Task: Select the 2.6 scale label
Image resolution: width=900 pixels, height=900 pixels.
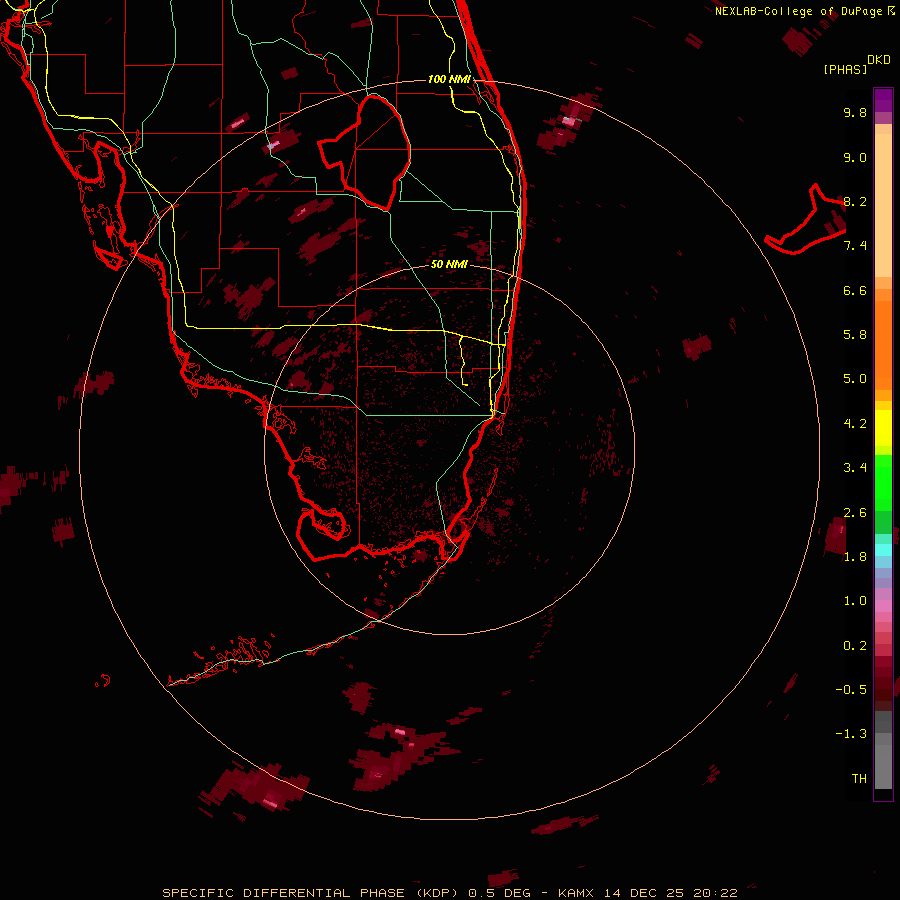Action: coord(855,513)
